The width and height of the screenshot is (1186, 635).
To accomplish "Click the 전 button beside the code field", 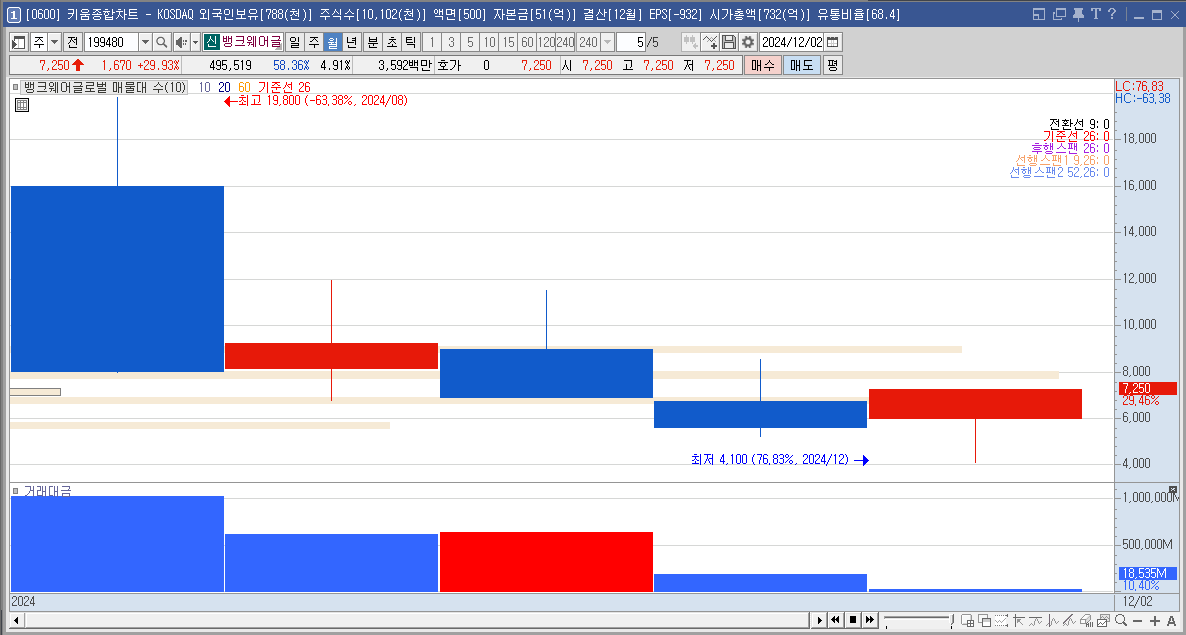I will (x=73, y=42).
